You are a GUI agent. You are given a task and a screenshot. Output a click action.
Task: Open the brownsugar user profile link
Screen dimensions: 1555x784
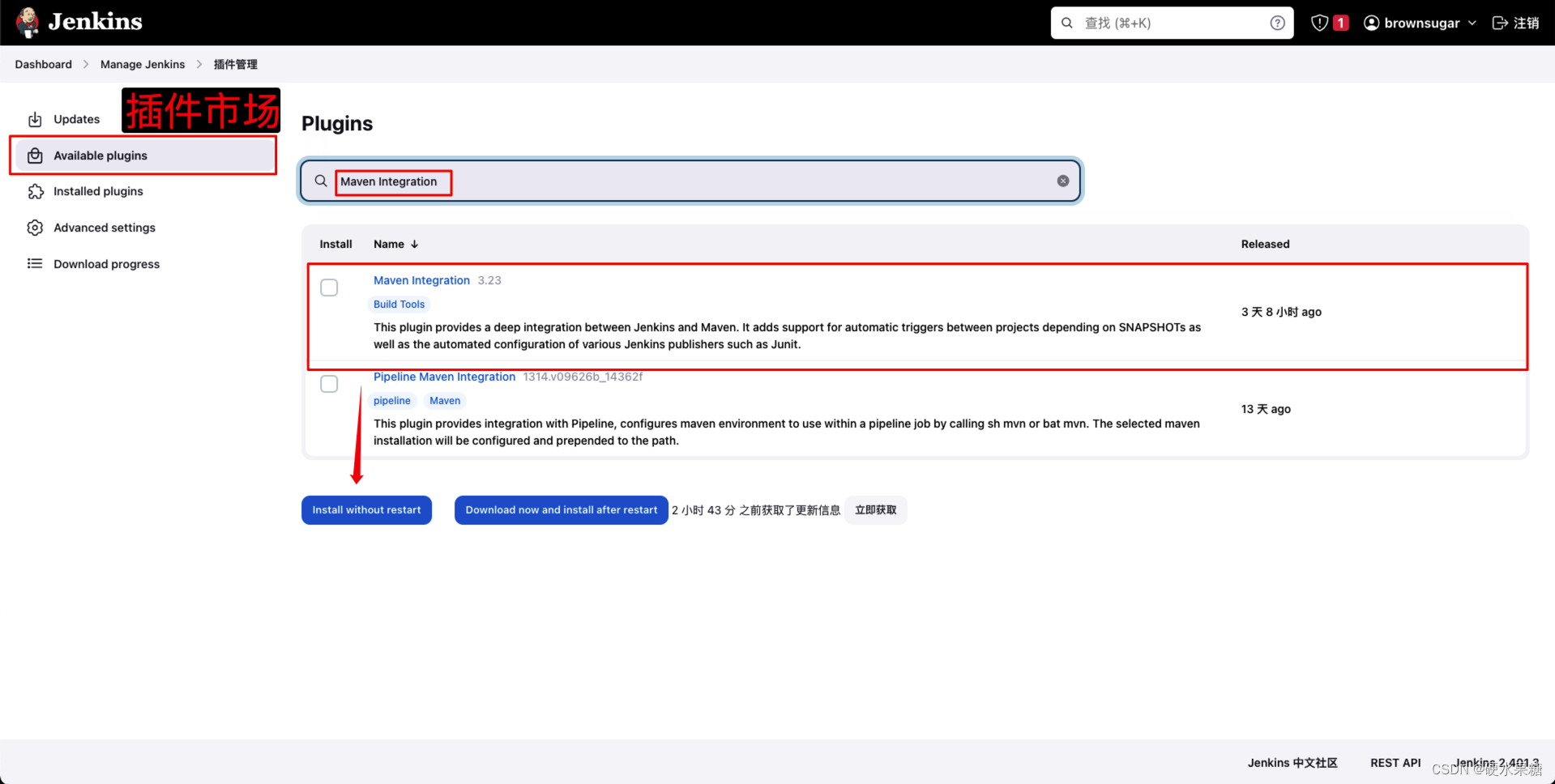[x=1421, y=23]
